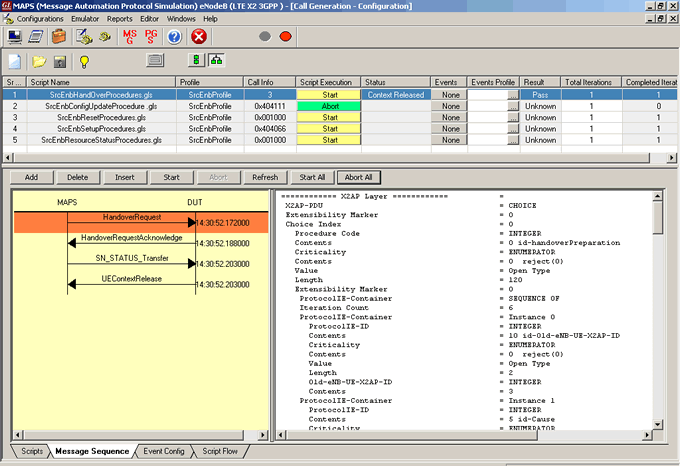Open Events Profile browse button row 2
680x466 pixels.
513,106
